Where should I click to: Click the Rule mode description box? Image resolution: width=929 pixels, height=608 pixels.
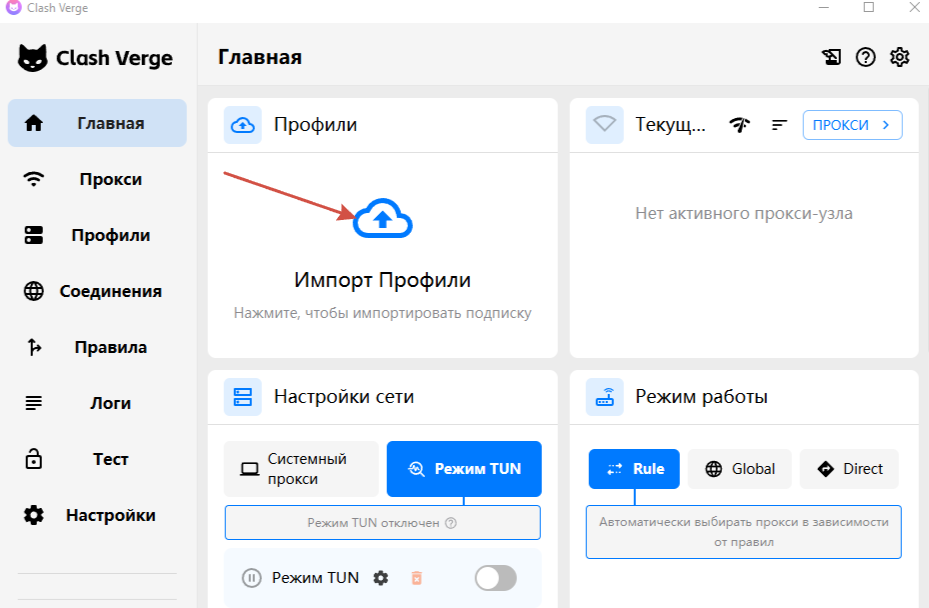click(x=744, y=532)
